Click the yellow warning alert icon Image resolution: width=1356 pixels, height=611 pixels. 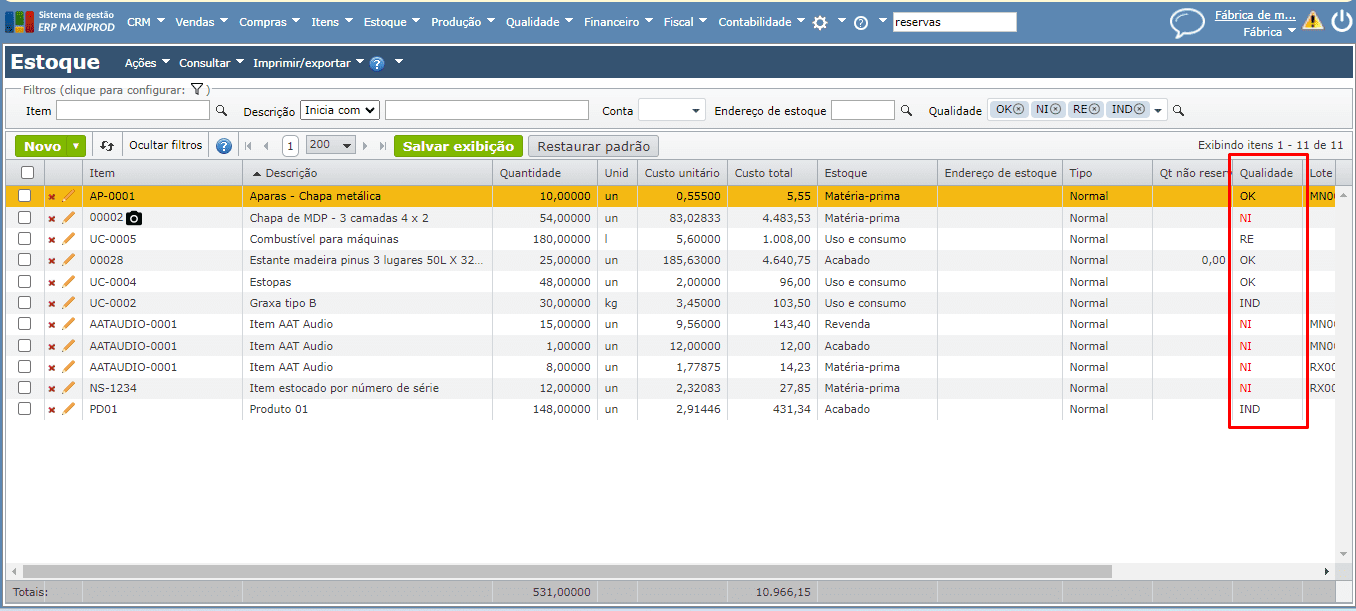click(1312, 20)
